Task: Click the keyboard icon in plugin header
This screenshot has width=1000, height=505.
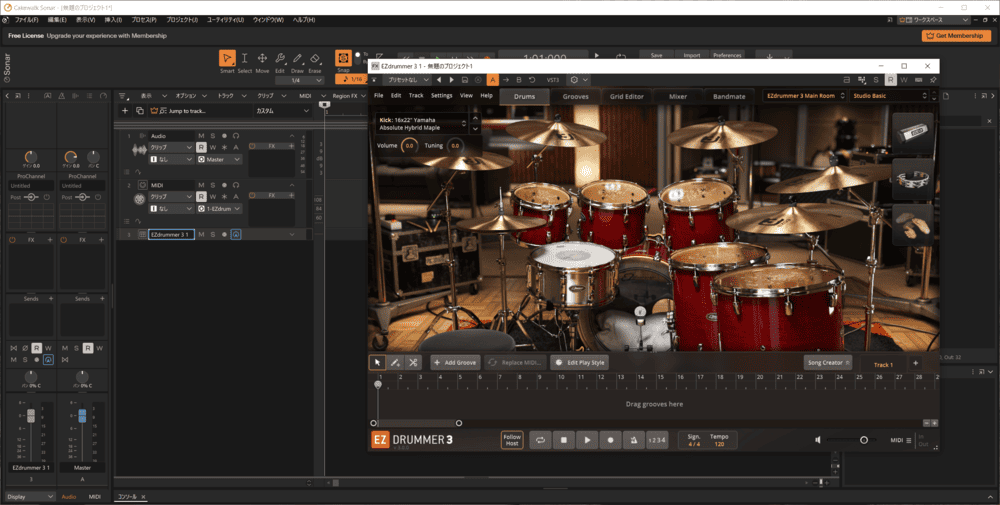Action: (x=918, y=80)
